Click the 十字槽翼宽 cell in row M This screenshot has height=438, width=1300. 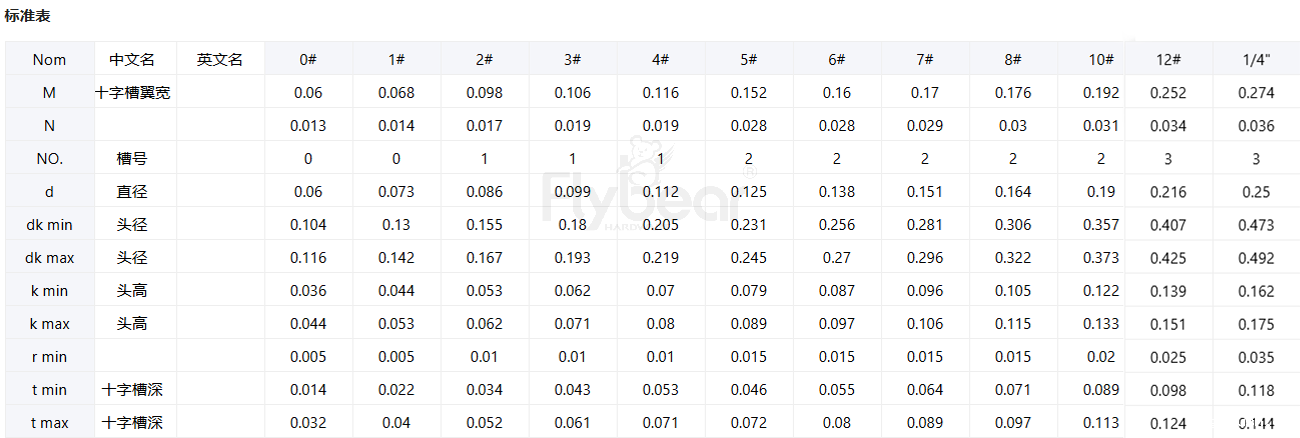click(132, 93)
